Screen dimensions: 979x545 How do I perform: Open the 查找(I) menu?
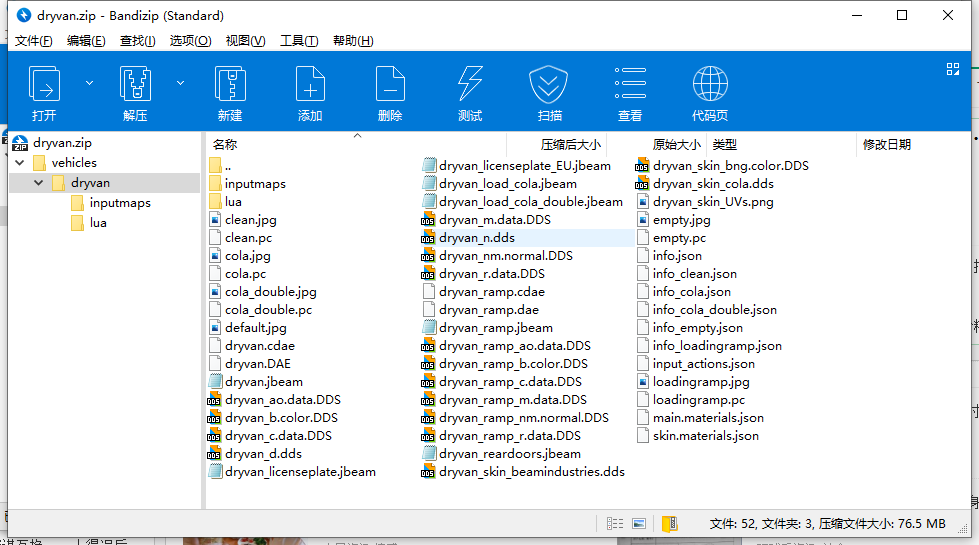[x=137, y=41]
